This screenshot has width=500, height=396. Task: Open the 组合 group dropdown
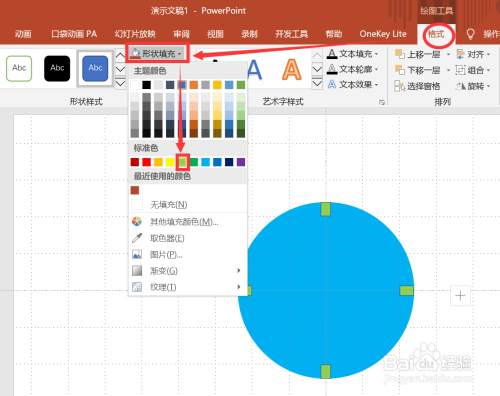tap(473, 70)
